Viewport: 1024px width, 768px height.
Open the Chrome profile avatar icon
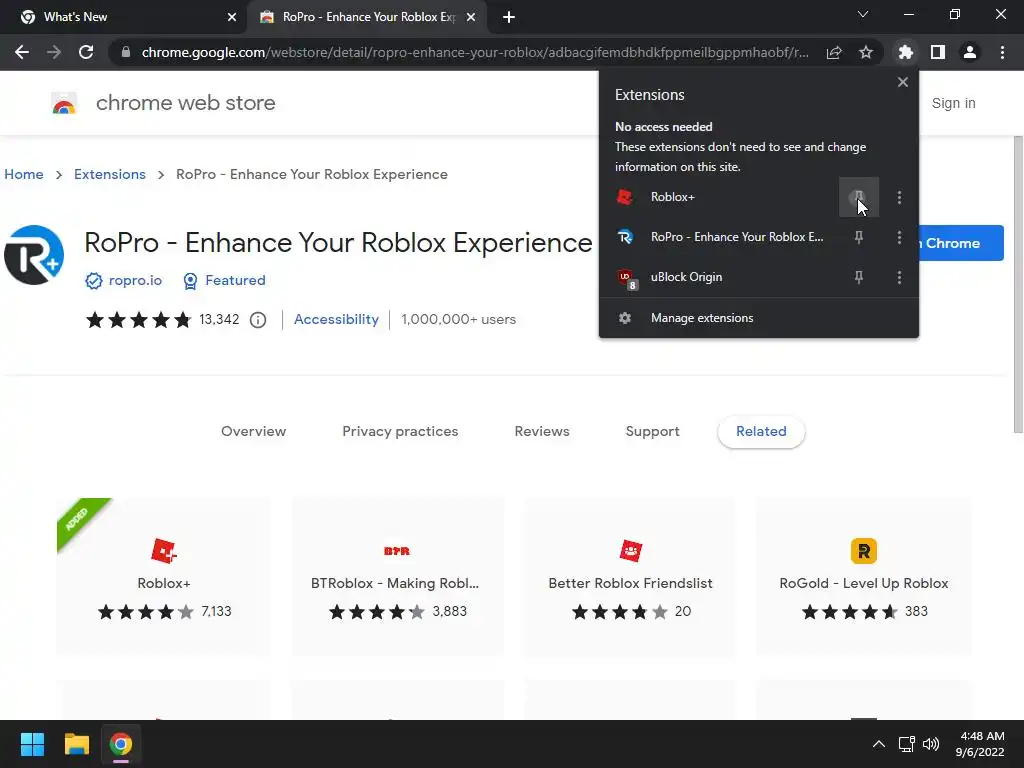pyautogui.click(x=970, y=52)
